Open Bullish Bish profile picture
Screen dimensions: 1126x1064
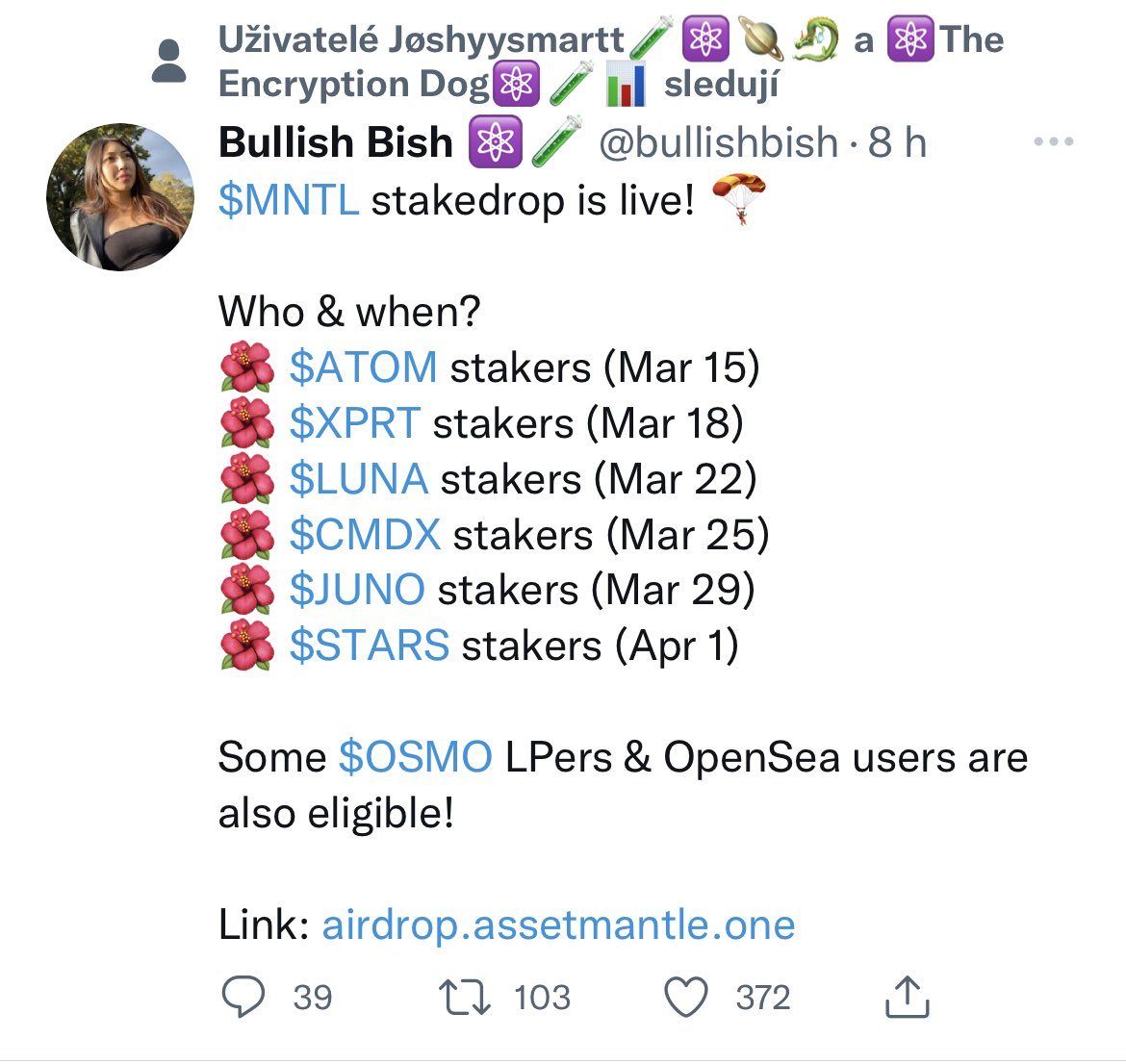pos(119,197)
